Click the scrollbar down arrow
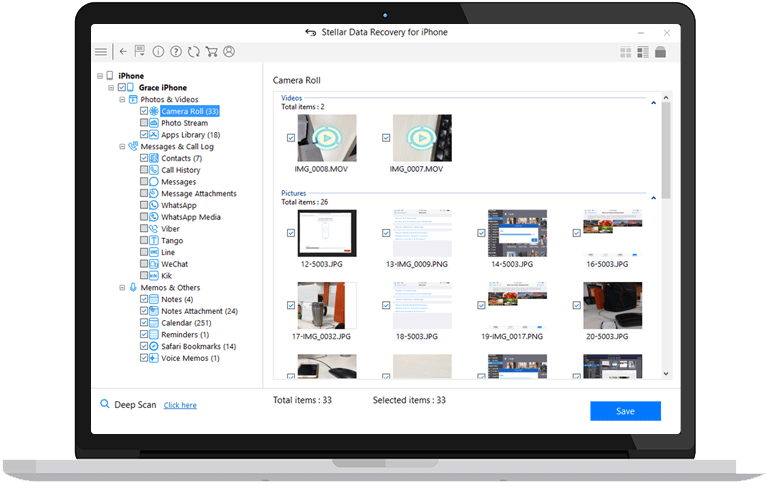Screen dimensions: 772x488 click(666, 374)
